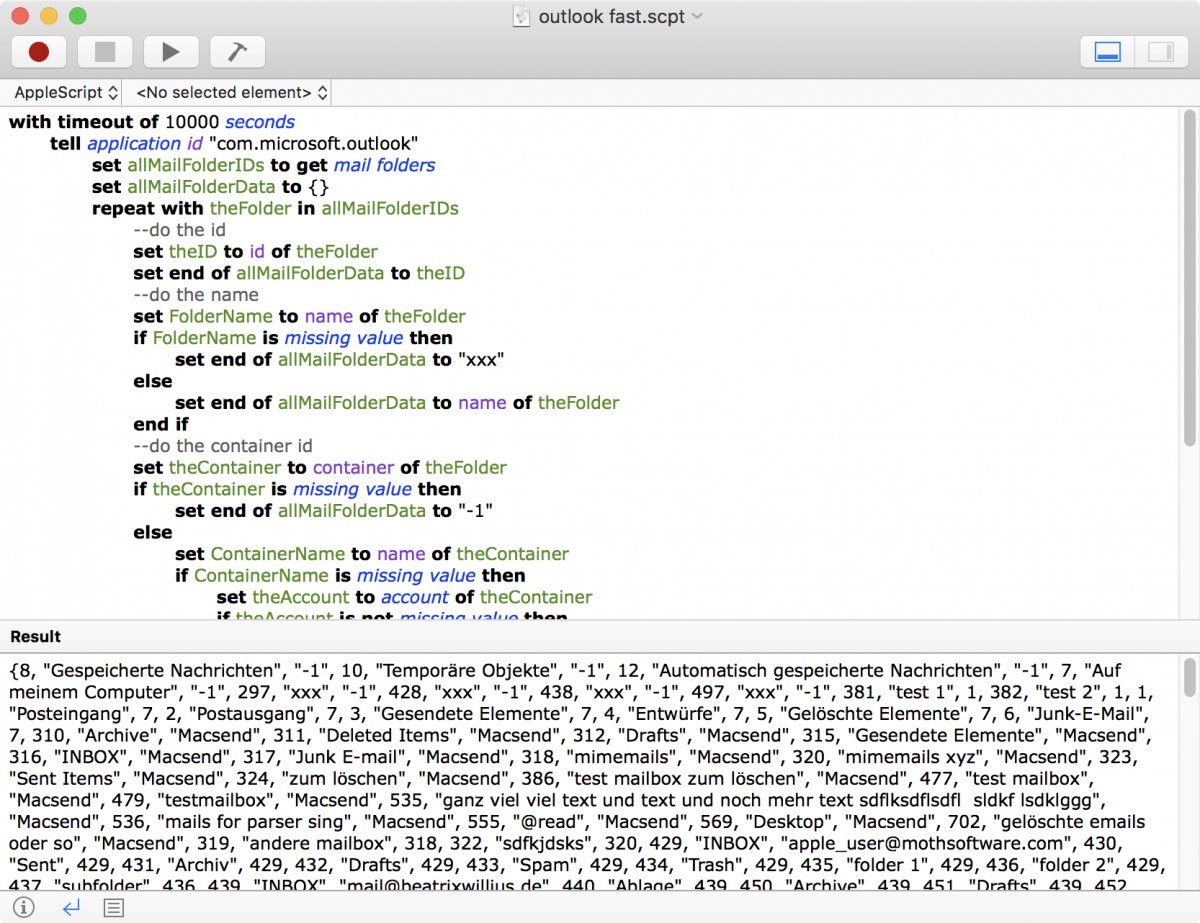Viewport: 1200px width, 923px height.
Task: Click the document icon beside outlook fast.scpt
Action: point(521,16)
